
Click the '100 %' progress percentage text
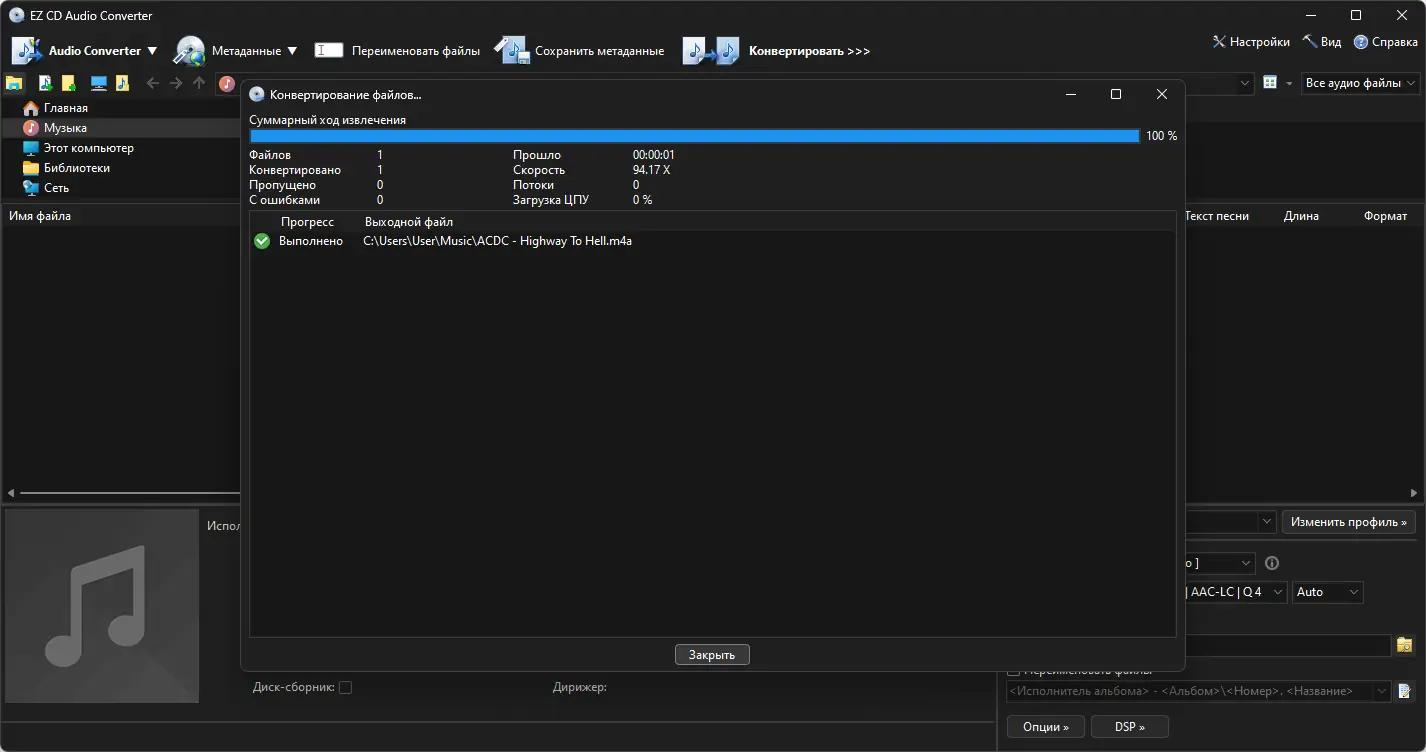click(x=1161, y=136)
